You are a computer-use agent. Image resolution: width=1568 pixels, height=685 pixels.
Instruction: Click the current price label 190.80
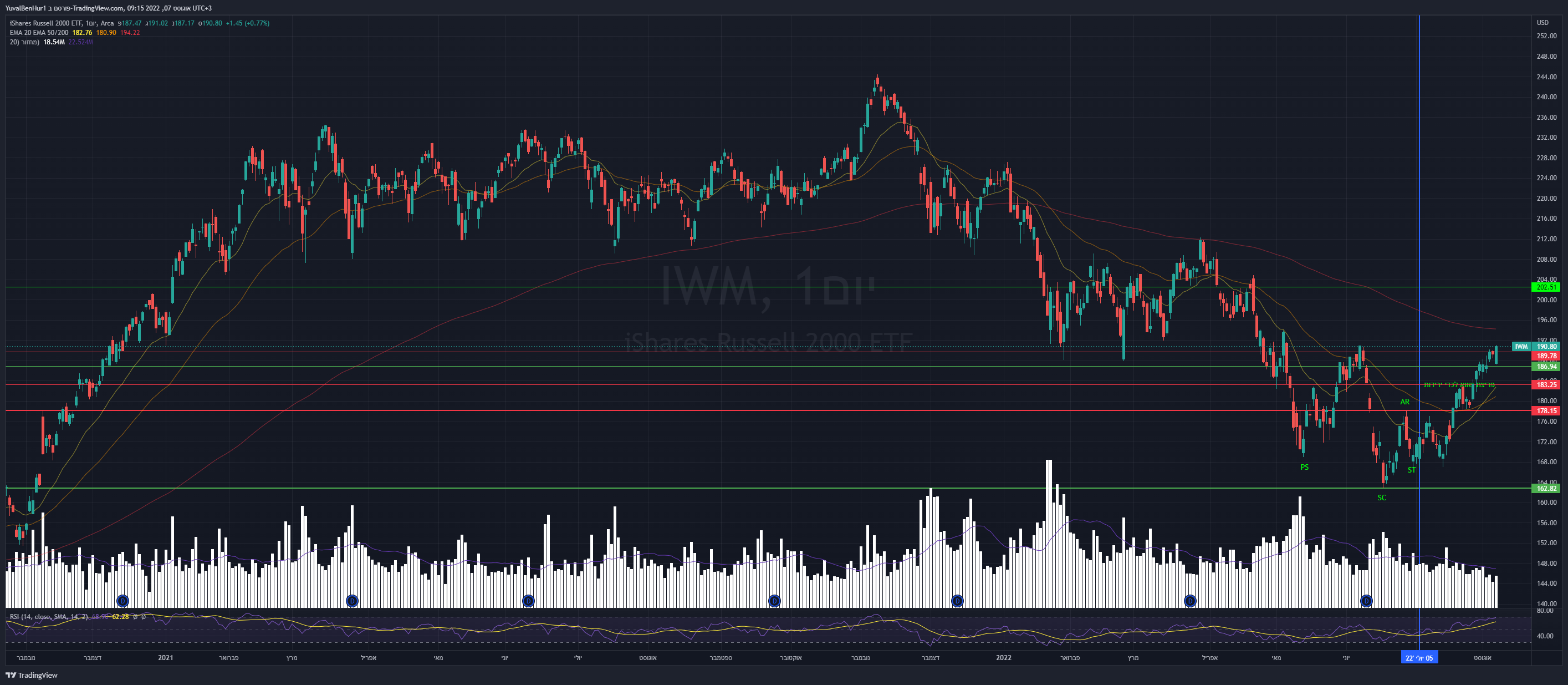point(1547,347)
